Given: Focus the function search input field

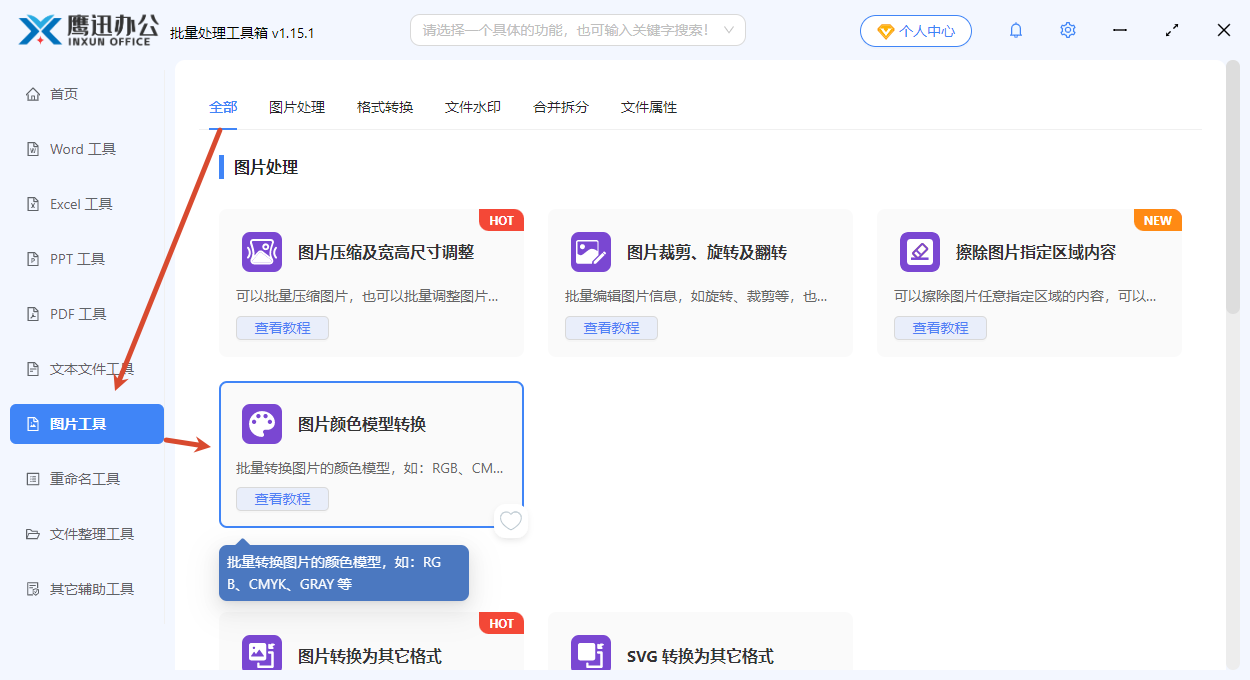Looking at the screenshot, I should pos(577,30).
